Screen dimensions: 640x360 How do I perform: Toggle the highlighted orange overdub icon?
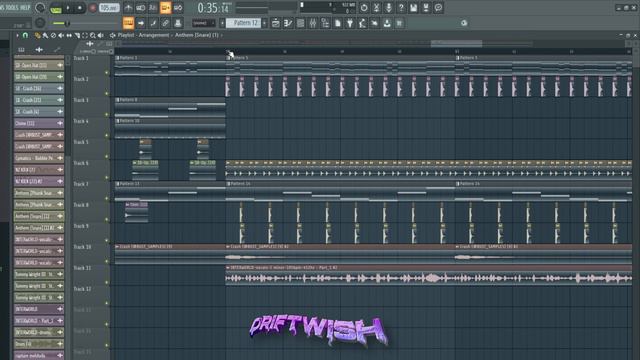coord(165,8)
